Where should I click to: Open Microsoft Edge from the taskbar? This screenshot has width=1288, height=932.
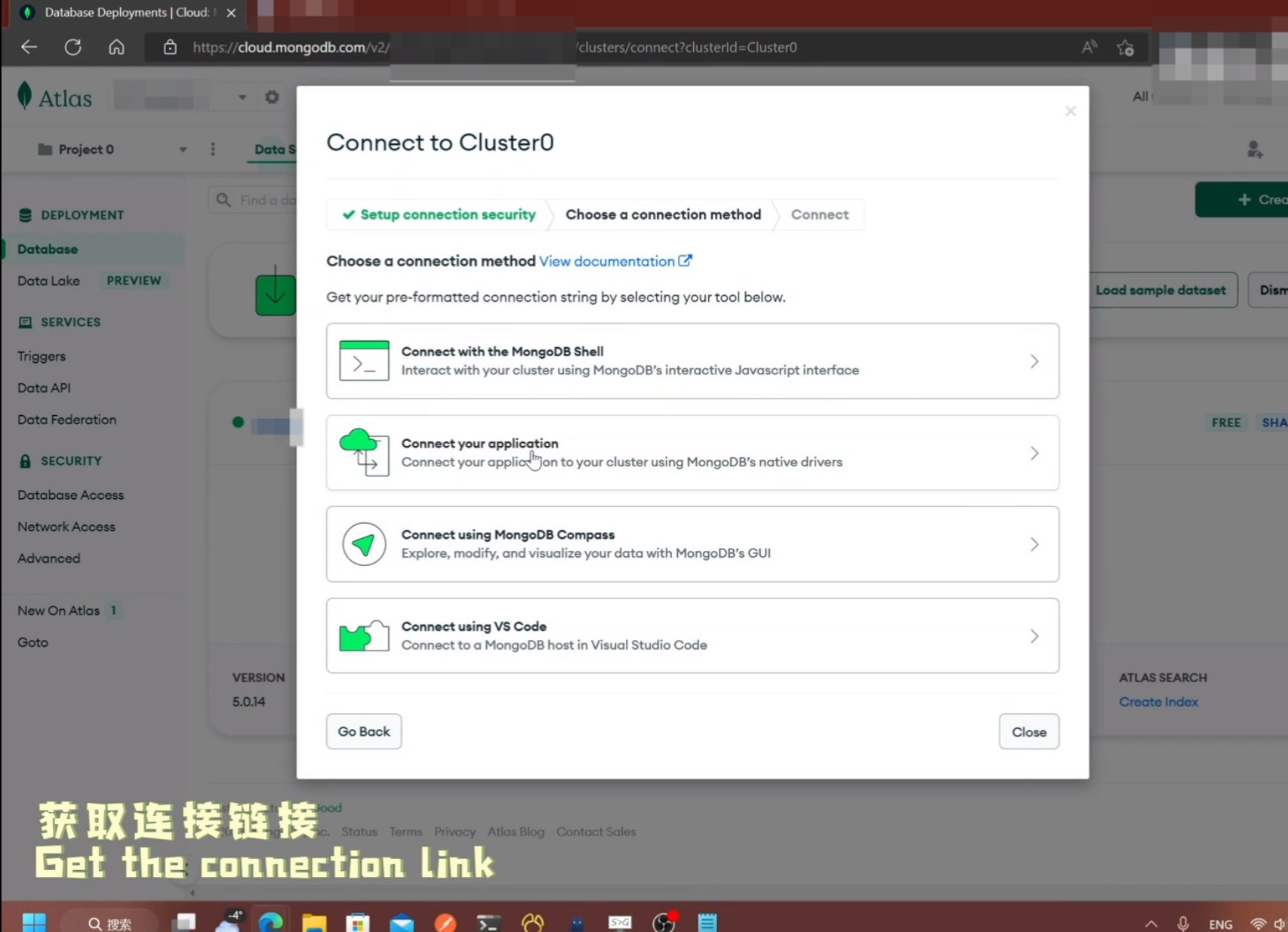point(270,922)
